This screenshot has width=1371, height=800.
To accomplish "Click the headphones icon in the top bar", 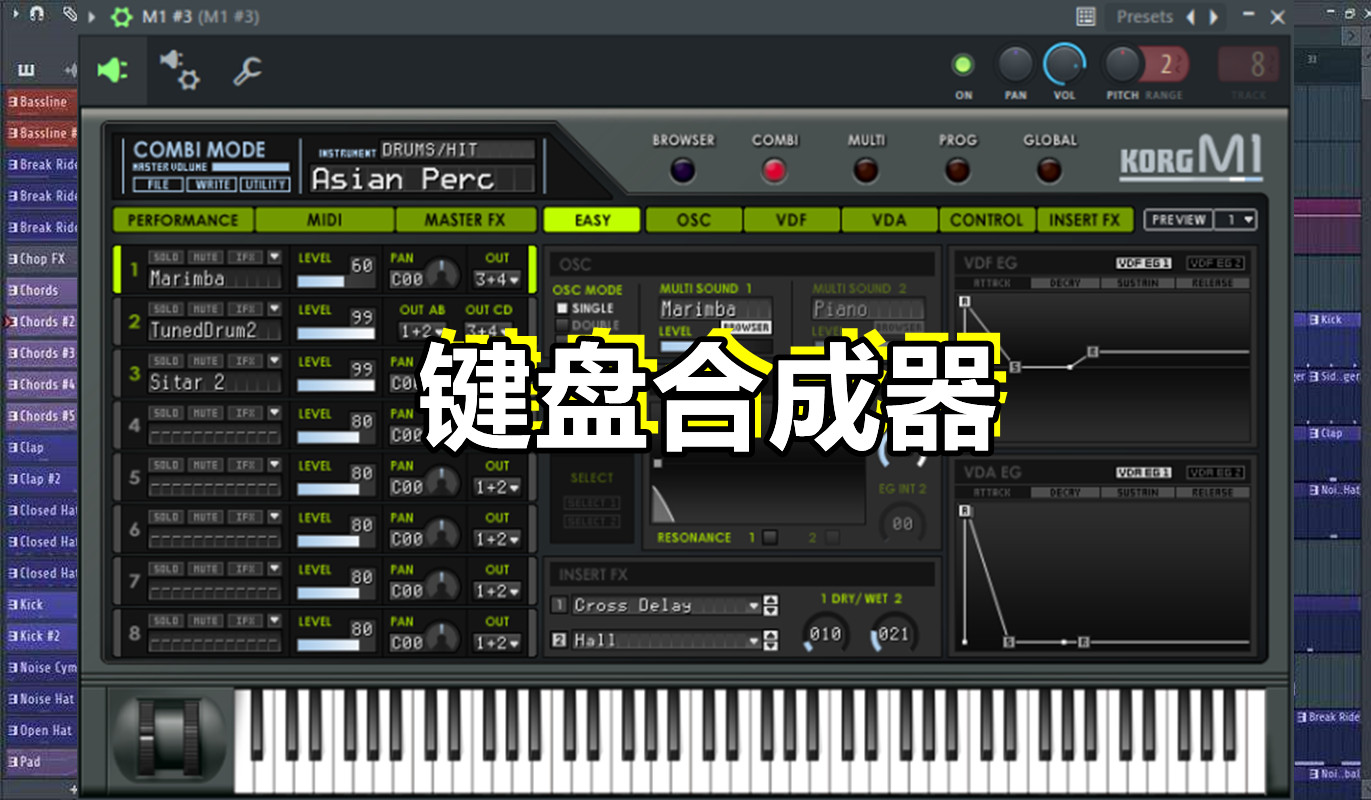I will 36,14.
